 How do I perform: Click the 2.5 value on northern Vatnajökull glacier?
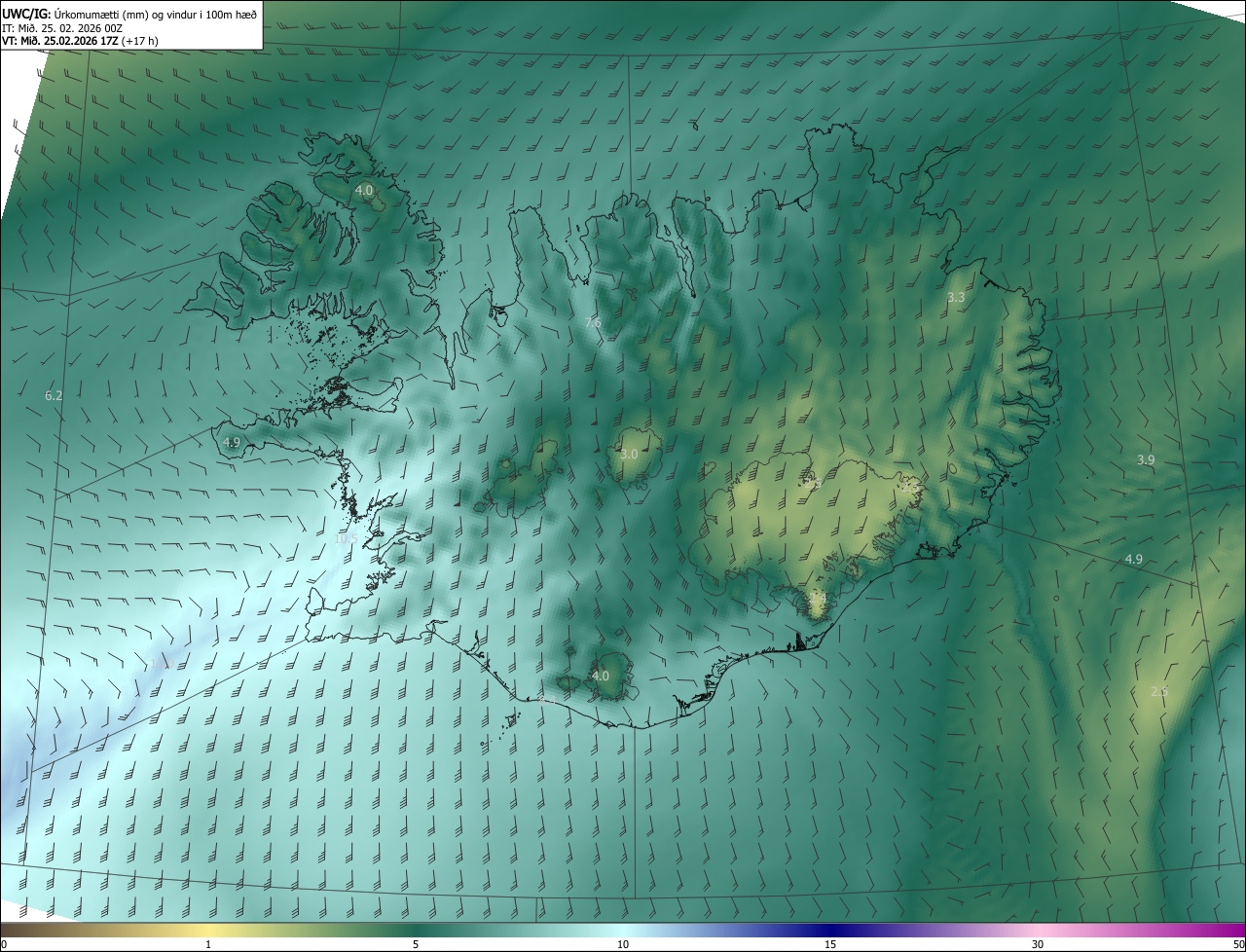click(812, 484)
